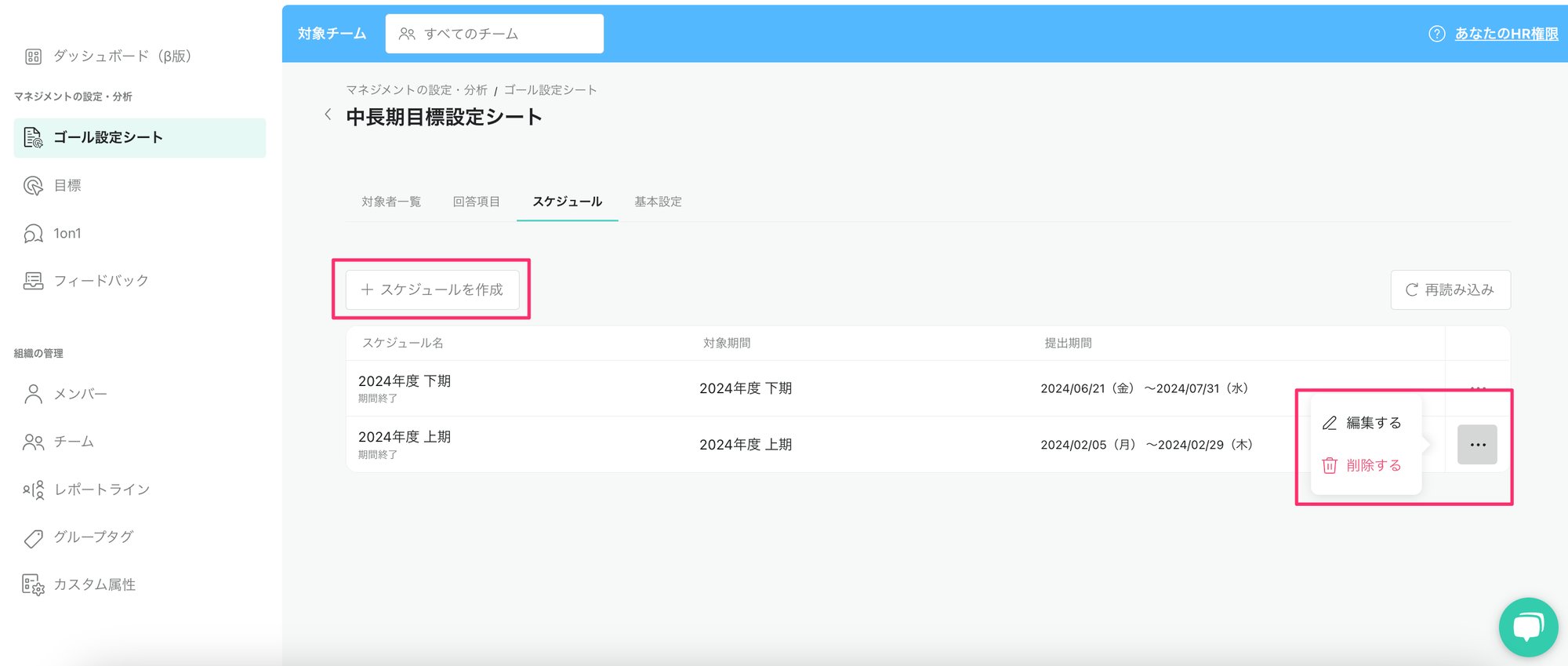
Task: Open カスタム属性 settings in sidebar
Action: pos(94,585)
